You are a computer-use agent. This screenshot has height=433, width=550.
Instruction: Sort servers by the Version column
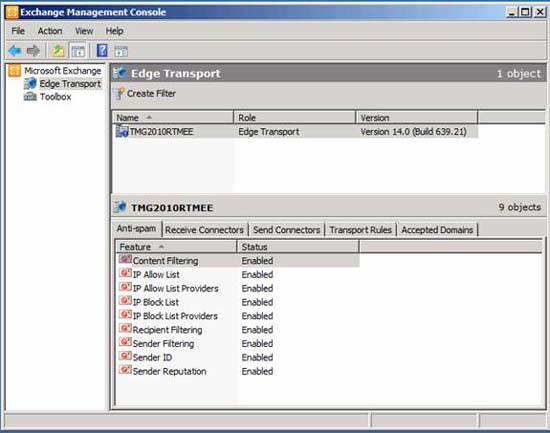pos(417,118)
